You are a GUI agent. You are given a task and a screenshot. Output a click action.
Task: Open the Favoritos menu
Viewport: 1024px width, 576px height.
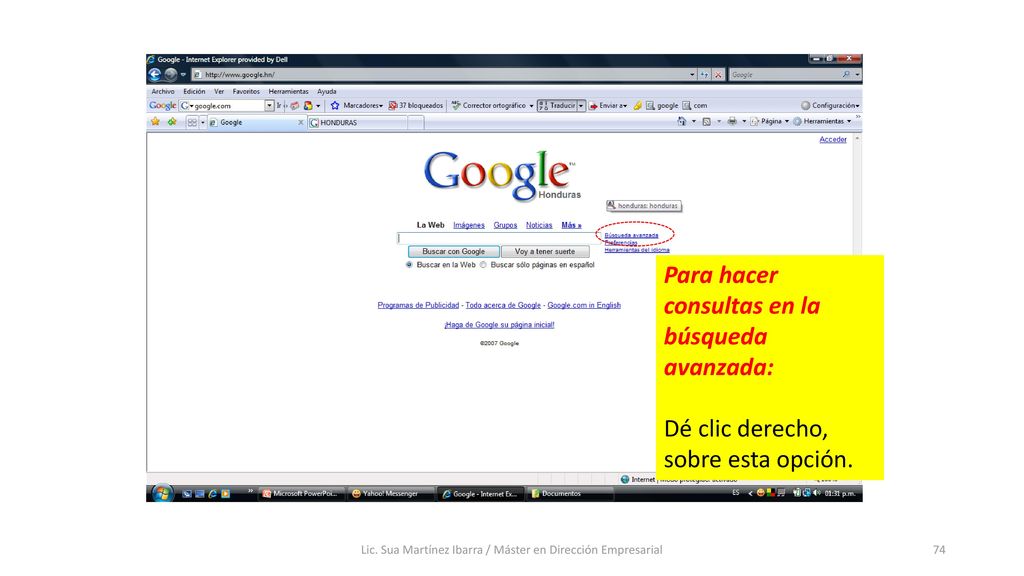coord(246,91)
